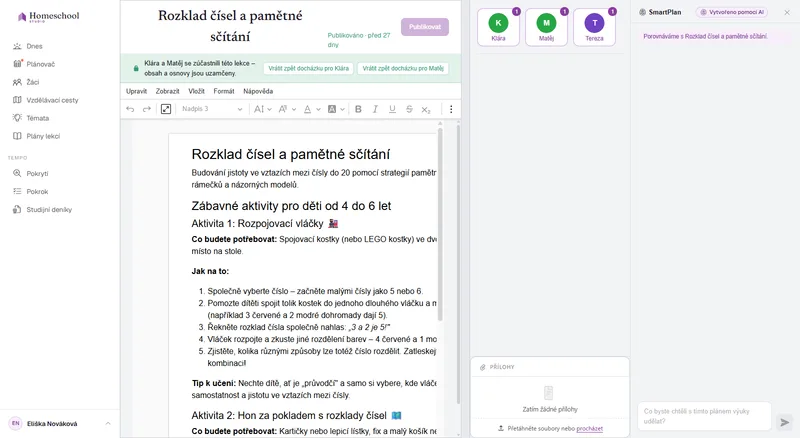The width and height of the screenshot is (800, 438).
Task: Open the Zobrazit menu
Action: (x=167, y=91)
